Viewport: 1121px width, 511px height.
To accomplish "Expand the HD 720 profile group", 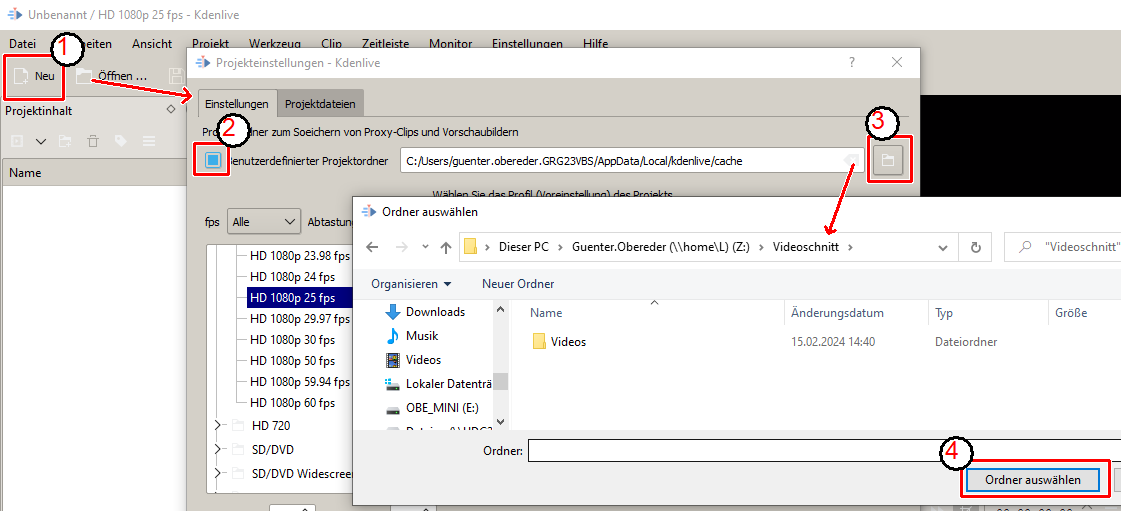I will pos(217,425).
